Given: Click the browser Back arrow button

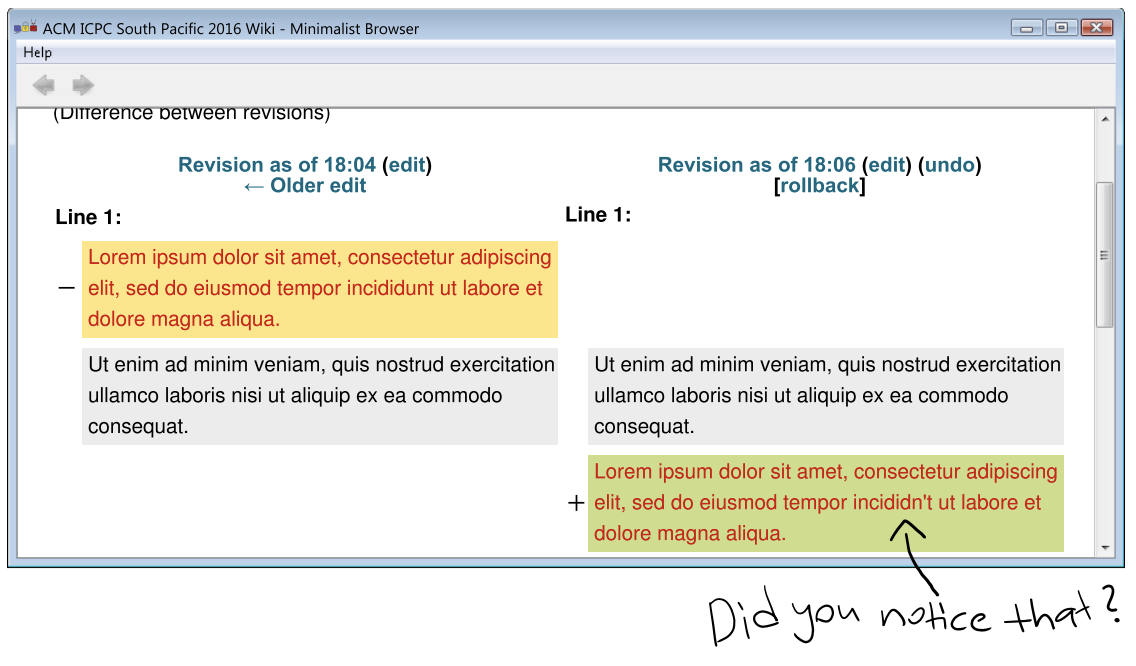Looking at the screenshot, I should [x=43, y=84].
